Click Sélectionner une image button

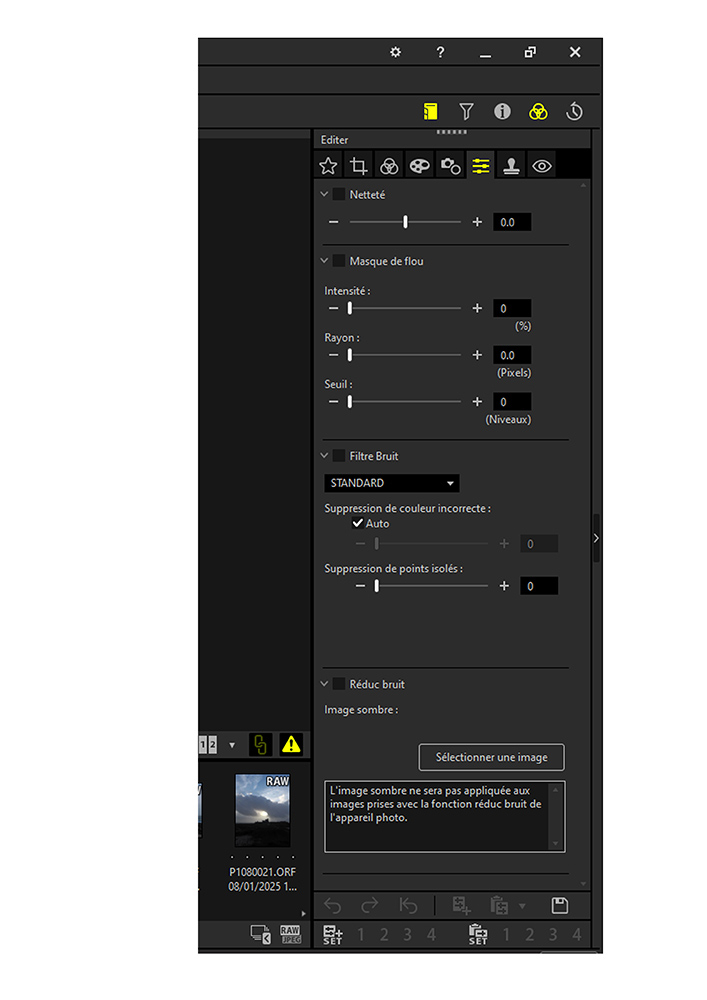492,757
